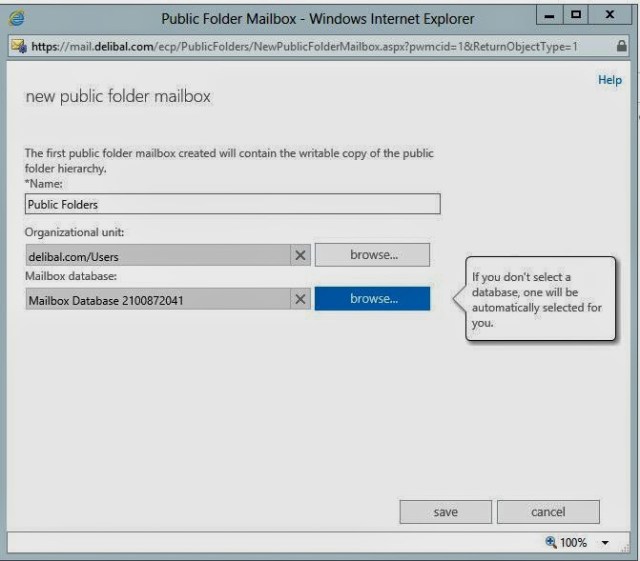Click the Name field containing Public Folders
The image size is (640, 561).
click(x=232, y=204)
